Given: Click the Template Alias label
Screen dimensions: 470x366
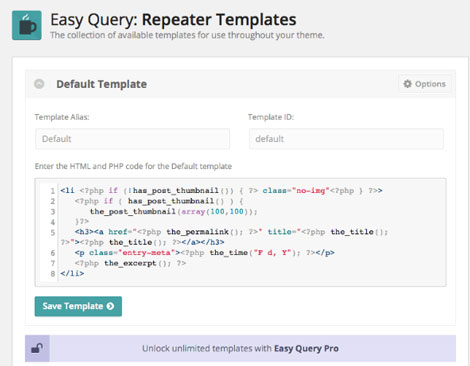Looking at the screenshot, I should (x=62, y=117).
